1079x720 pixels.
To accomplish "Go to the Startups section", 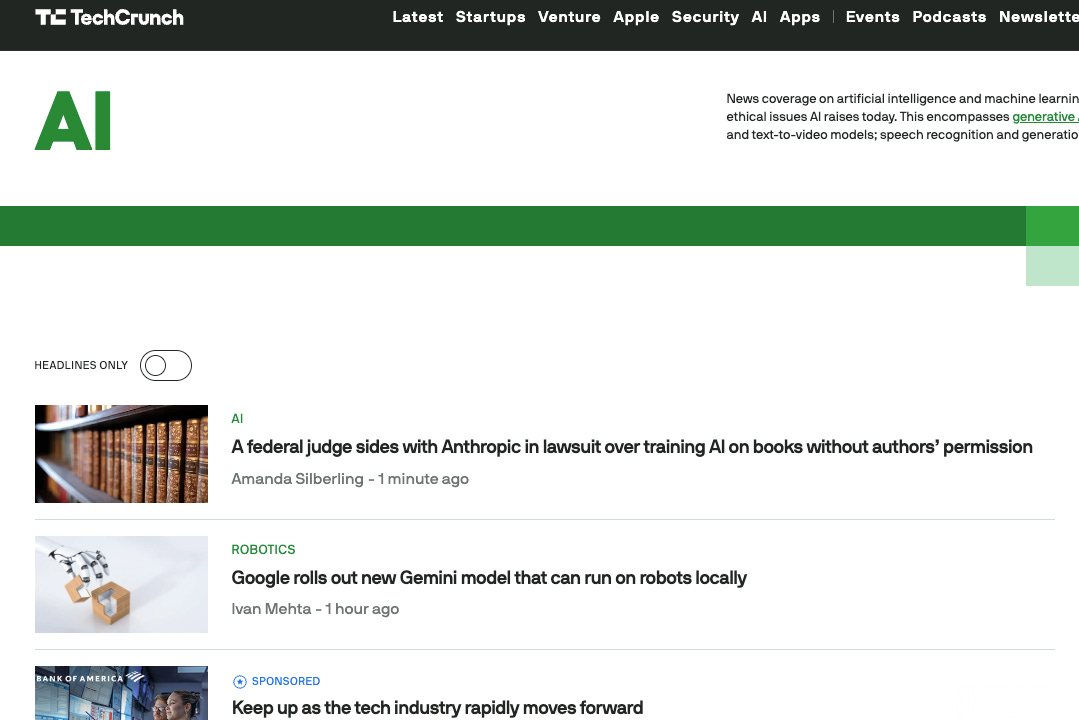I will tap(491, 17).
